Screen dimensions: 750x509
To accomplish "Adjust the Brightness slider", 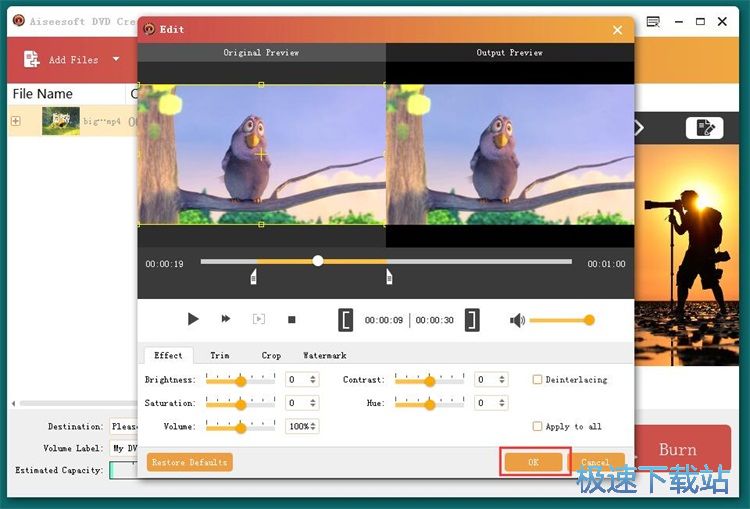I will [x=241, y=380].
